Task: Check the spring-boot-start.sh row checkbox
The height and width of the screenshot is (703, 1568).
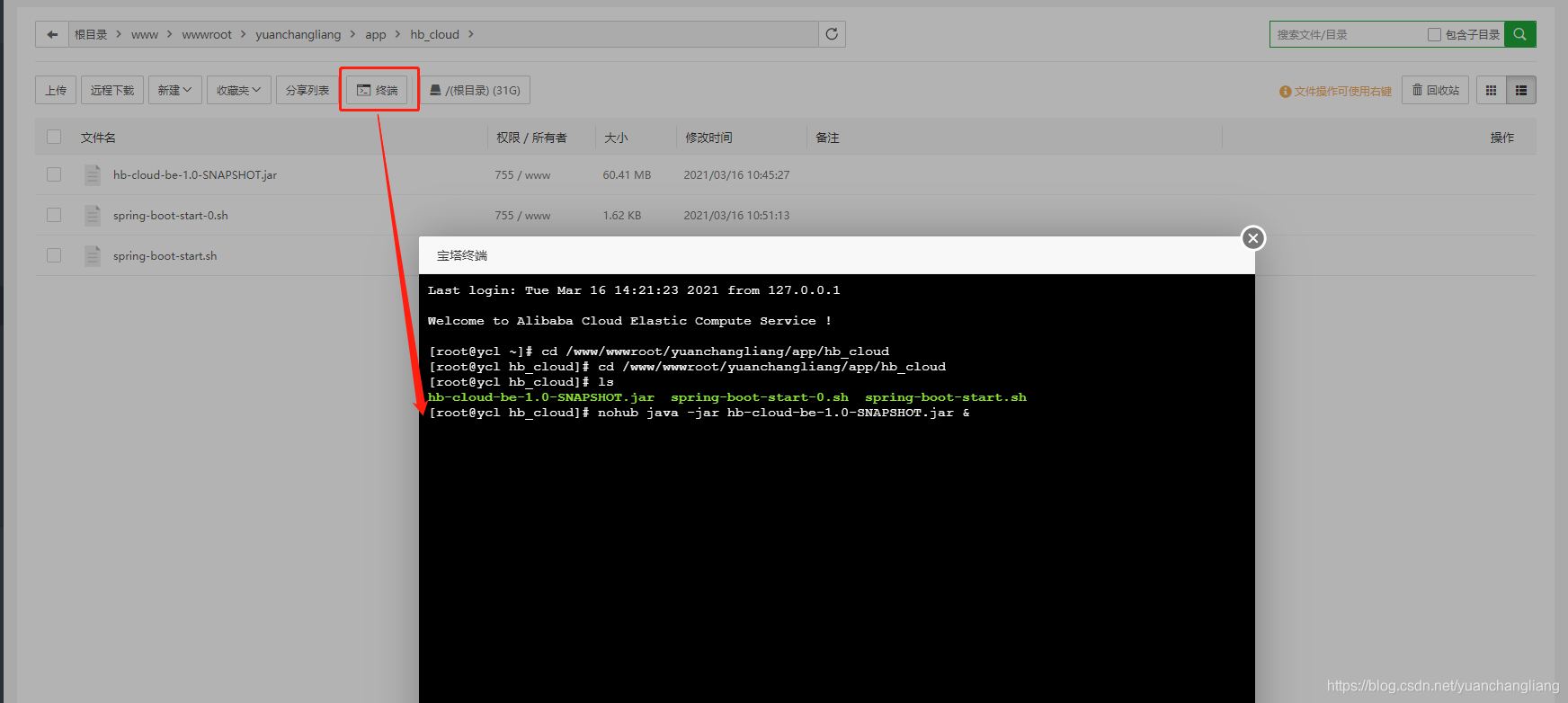Action: [54, 255]
